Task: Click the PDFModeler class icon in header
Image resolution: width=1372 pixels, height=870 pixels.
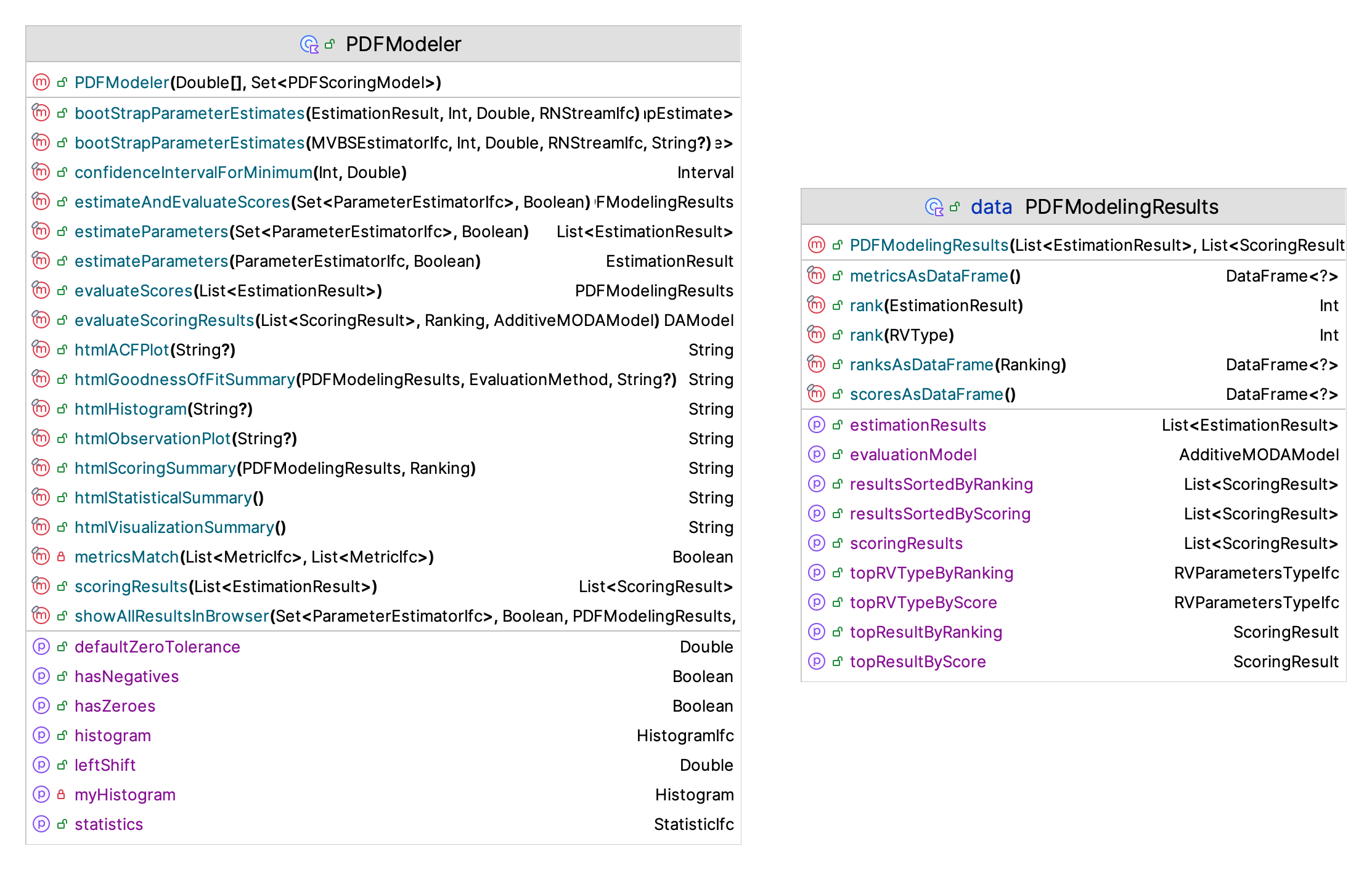Action: click(x=309, y=44)
